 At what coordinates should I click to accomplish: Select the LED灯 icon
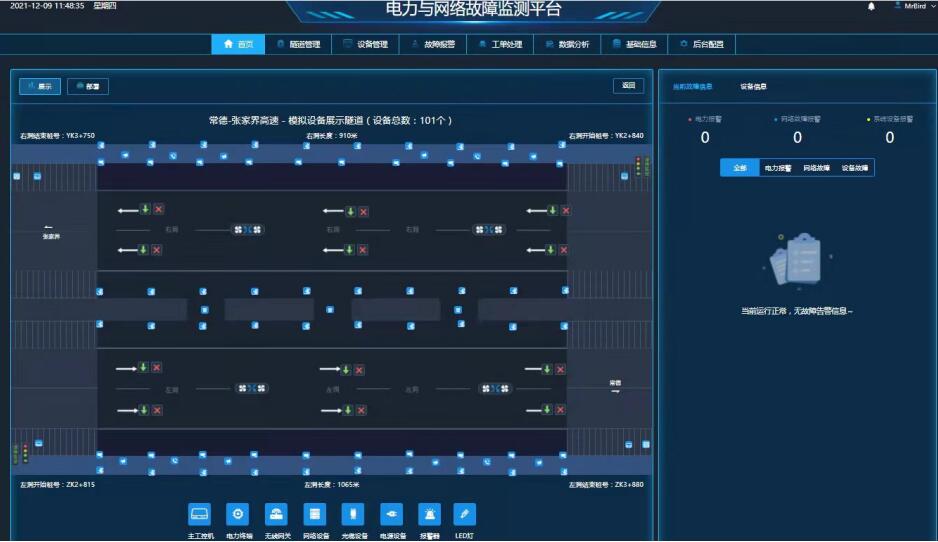pos(464,514)
